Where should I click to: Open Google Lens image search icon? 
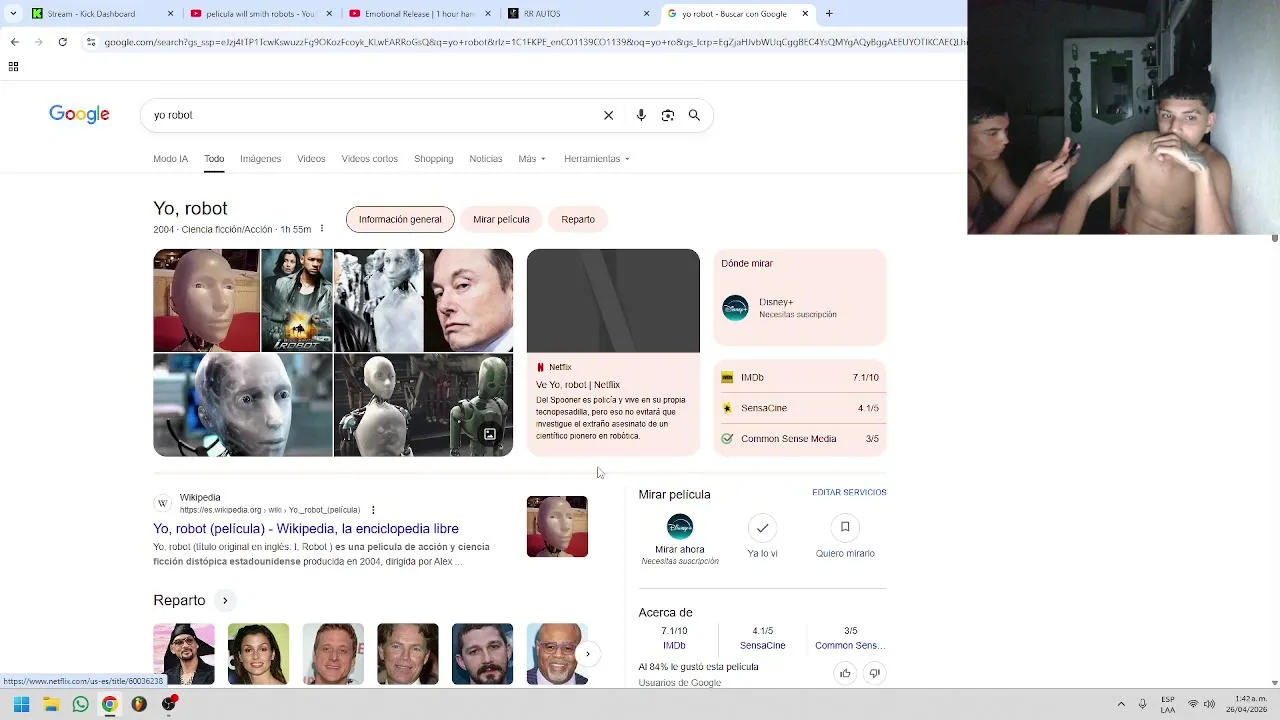[668, 115]
